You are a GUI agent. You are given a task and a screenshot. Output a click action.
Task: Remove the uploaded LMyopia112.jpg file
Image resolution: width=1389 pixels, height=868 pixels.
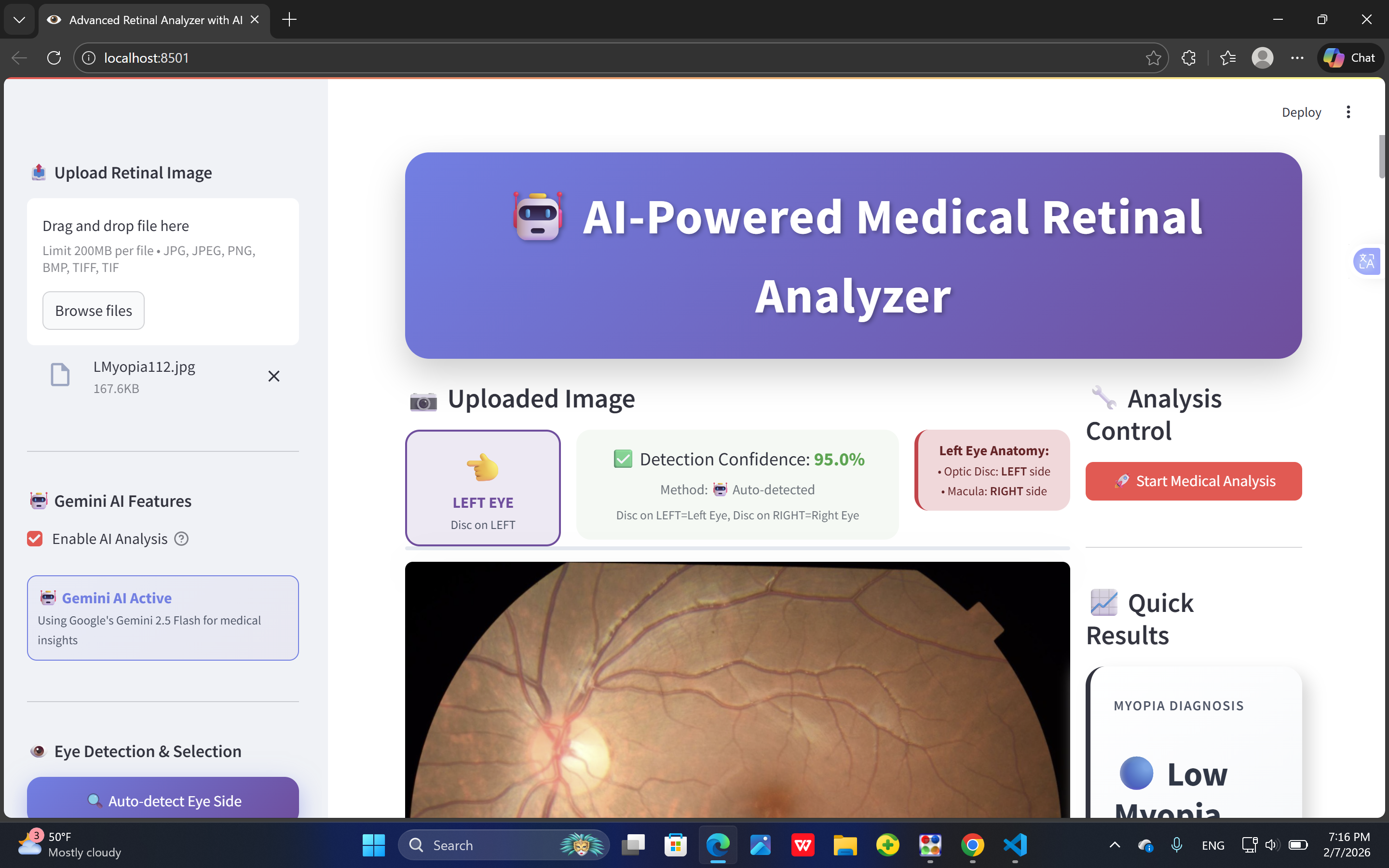[x=274, y=376]
